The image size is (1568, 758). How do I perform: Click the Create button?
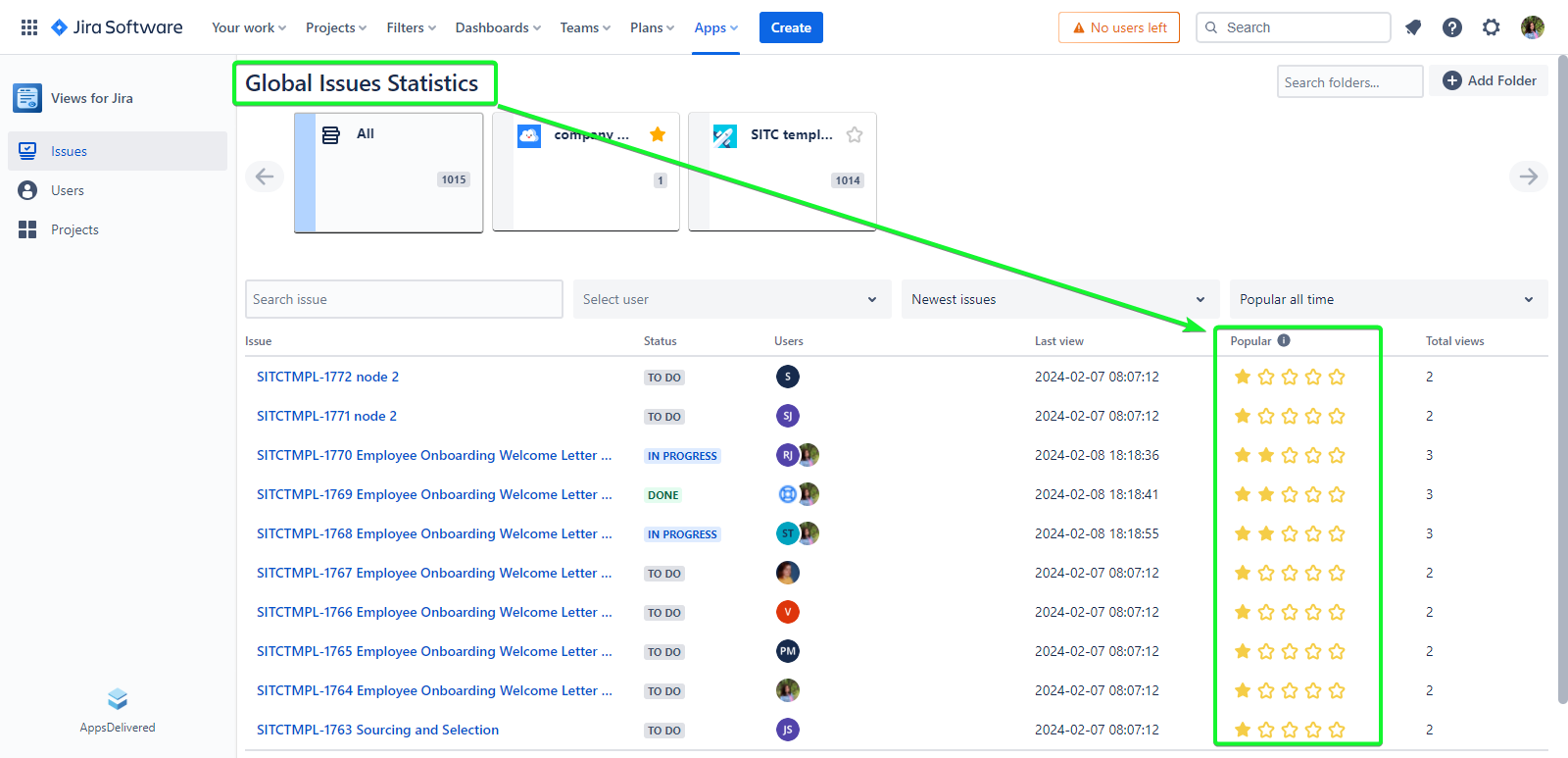[791, 27]
